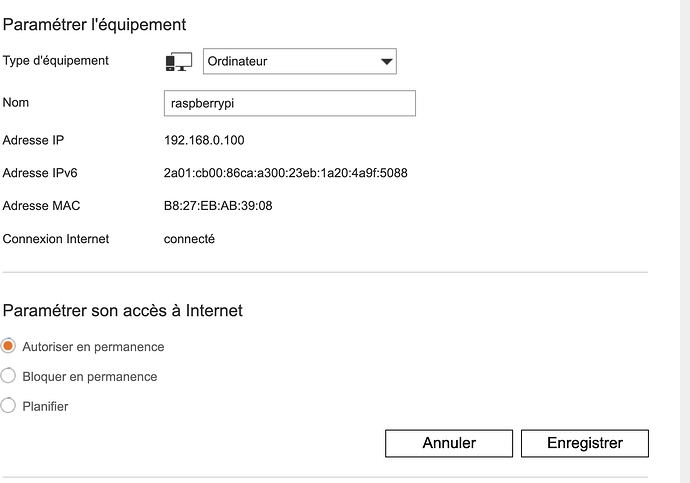Screen dimensions: 690x483
Task: Click the Type d'équipement label
Action: pyautogui.click(x=56, y=61)
